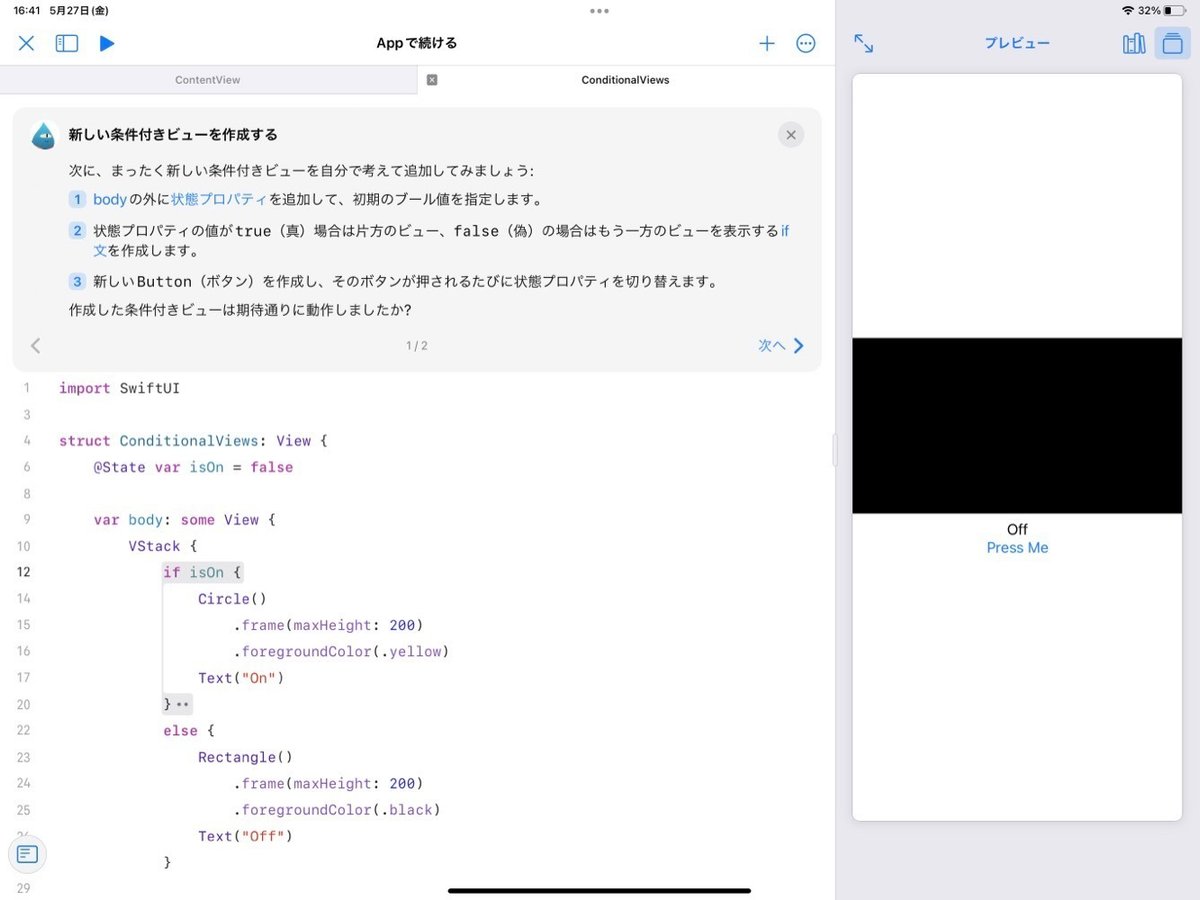The image size is (1200, 900).
Task: Click the Text("Off") code line
Action: [x=245, y=836]
